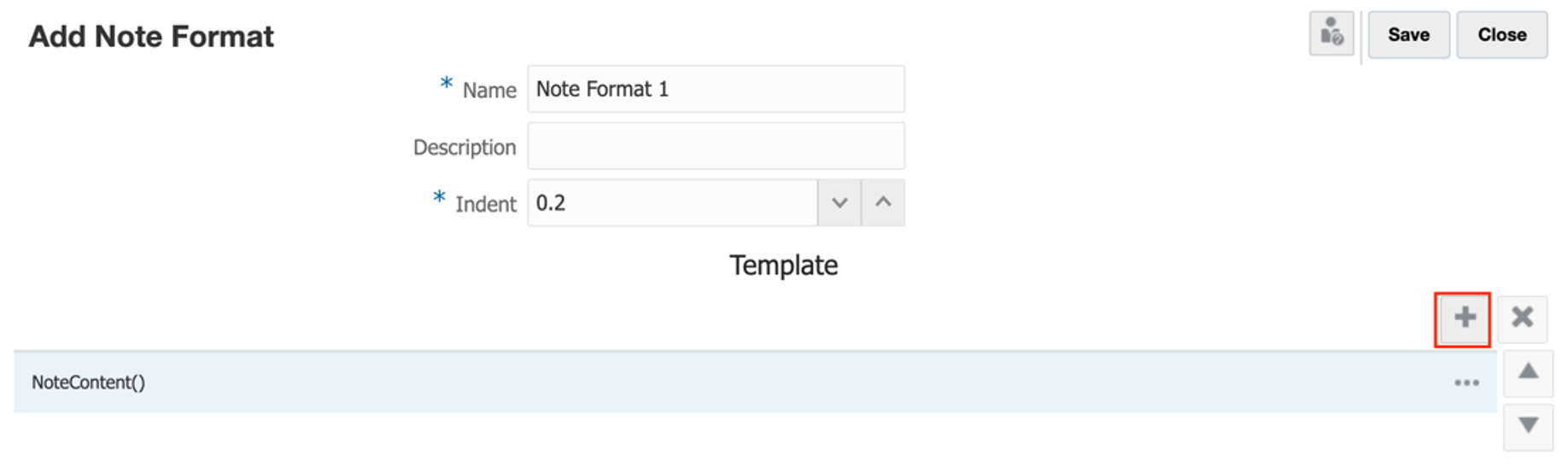Click the Template section heading
This screenshot has height=467, width=1568.
pos(783,266)
